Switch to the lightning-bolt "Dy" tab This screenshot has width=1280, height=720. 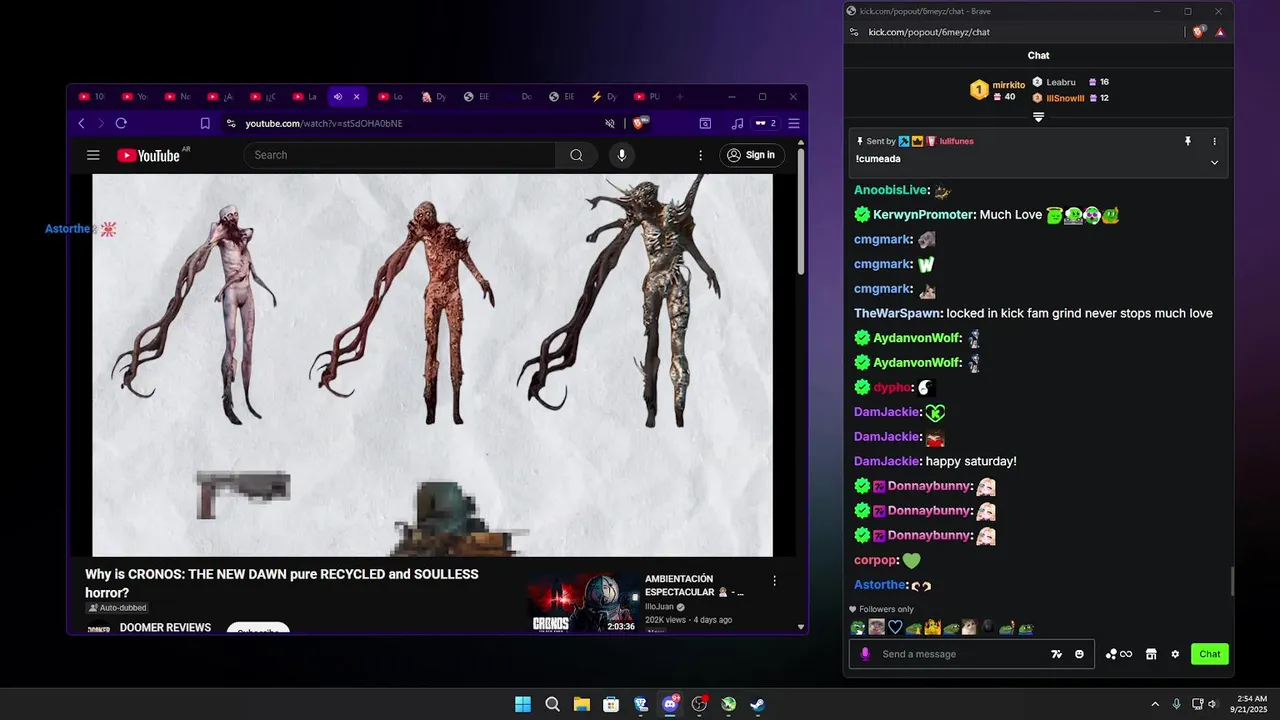[604, 97]
